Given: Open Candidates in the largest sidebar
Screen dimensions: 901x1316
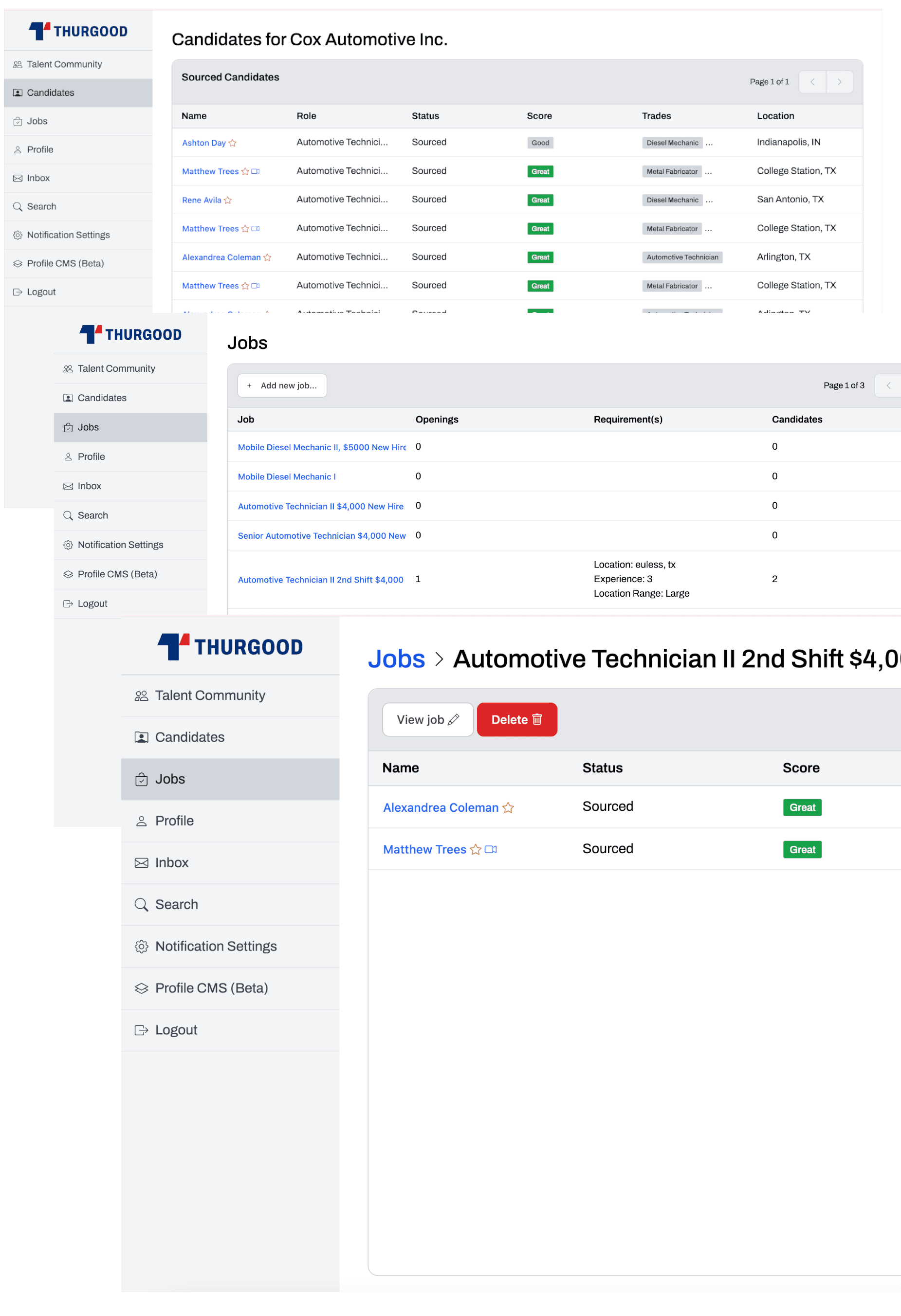Looking at the screenshot, I should (189, 737).
